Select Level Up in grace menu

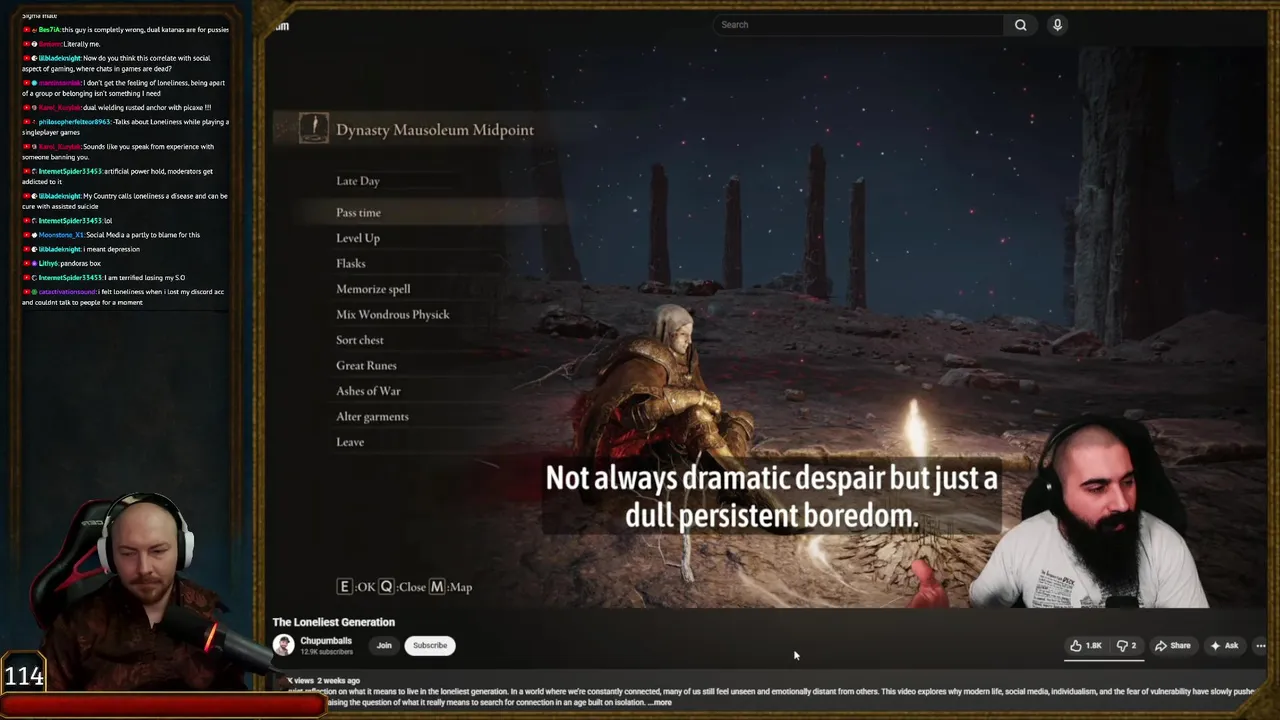click(x=358, y=238)
